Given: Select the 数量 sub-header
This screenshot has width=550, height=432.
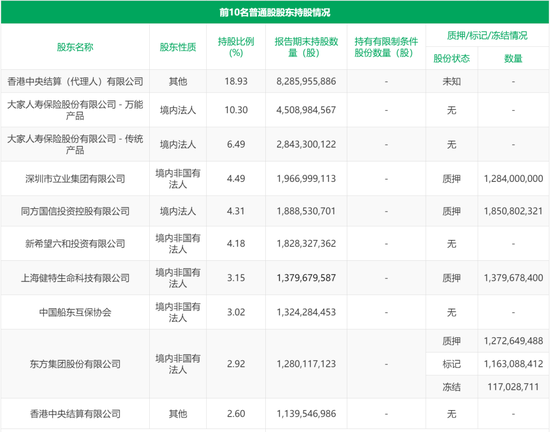Looking at the screenshot, I should pos(513,58).
